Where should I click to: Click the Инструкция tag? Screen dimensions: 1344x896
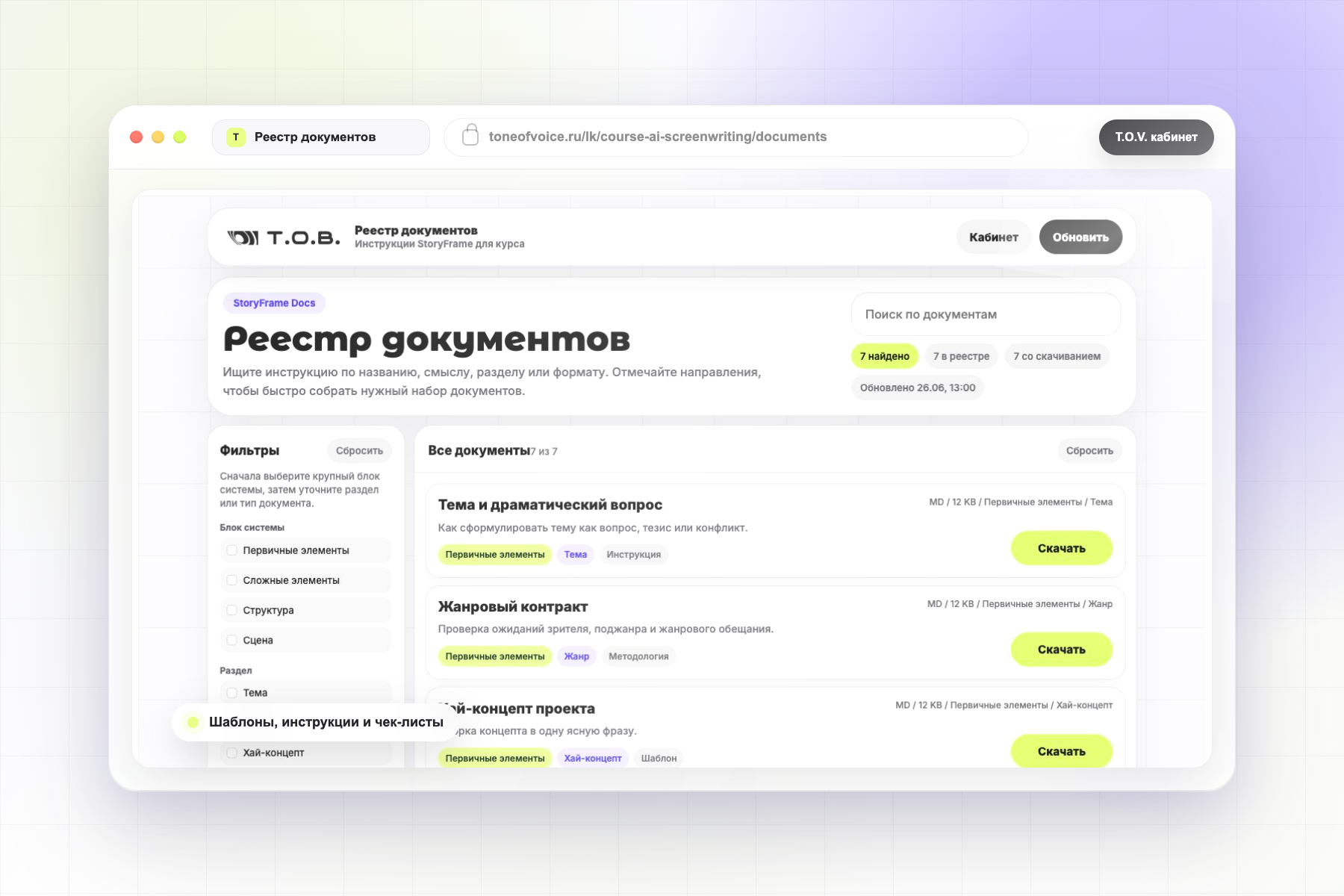pos(633,555)
